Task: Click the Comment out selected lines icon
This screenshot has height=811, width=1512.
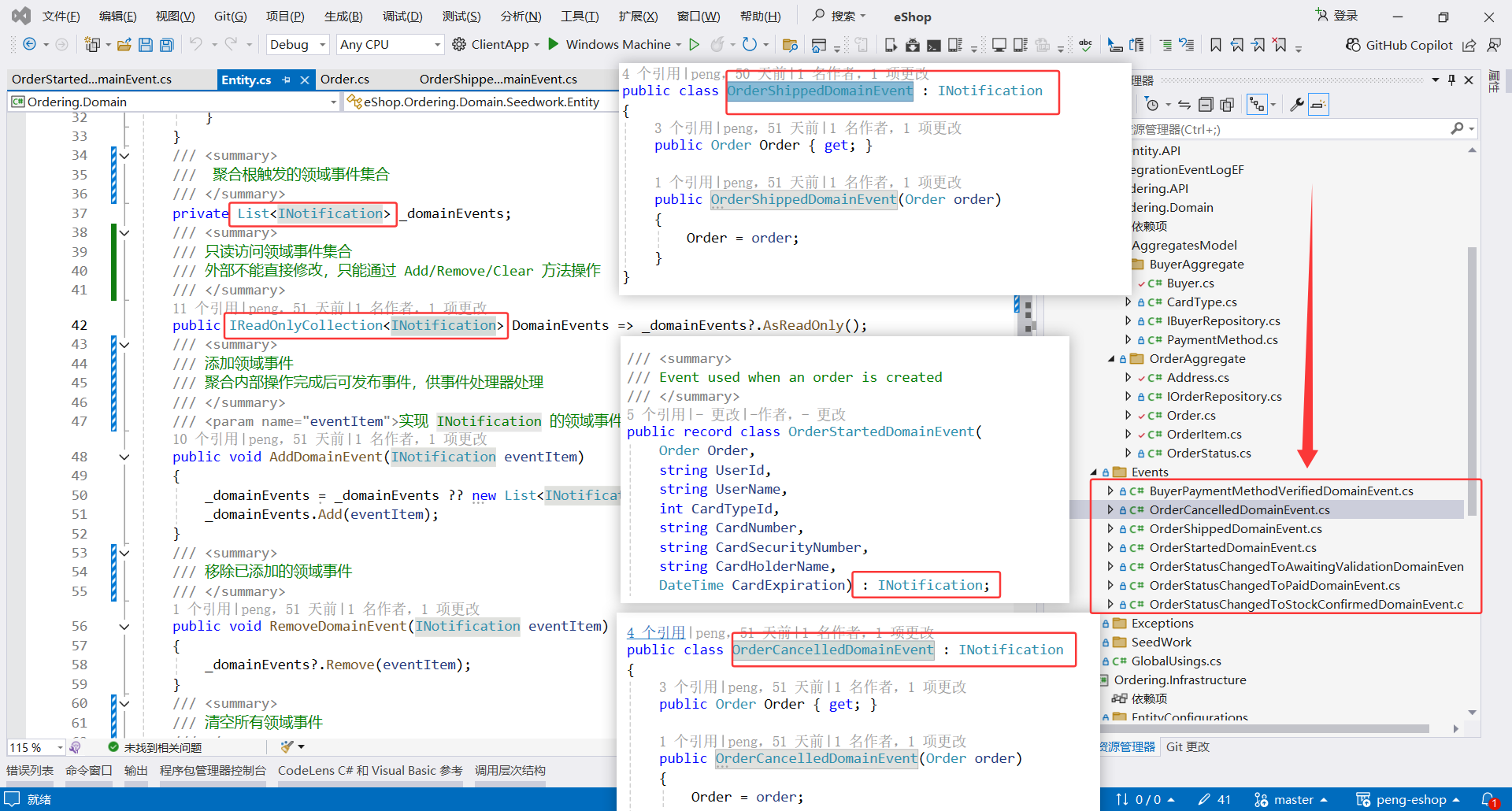Action: coord(1166,45)
